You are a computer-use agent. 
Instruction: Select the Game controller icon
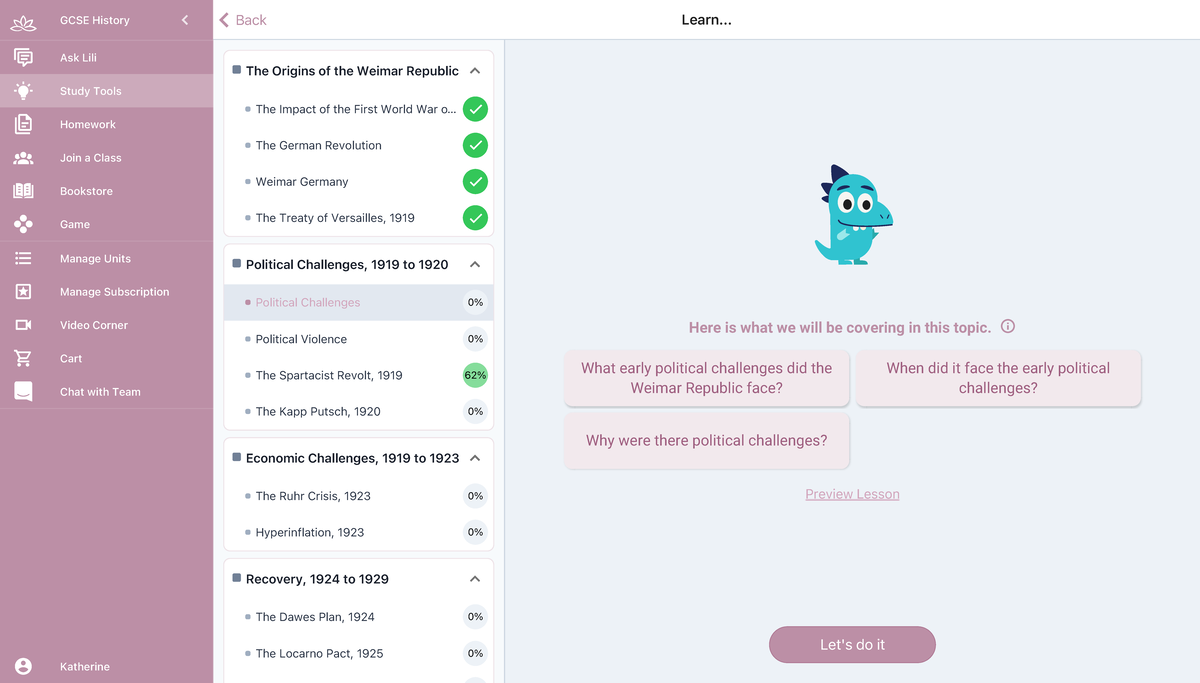pos(23,224)
